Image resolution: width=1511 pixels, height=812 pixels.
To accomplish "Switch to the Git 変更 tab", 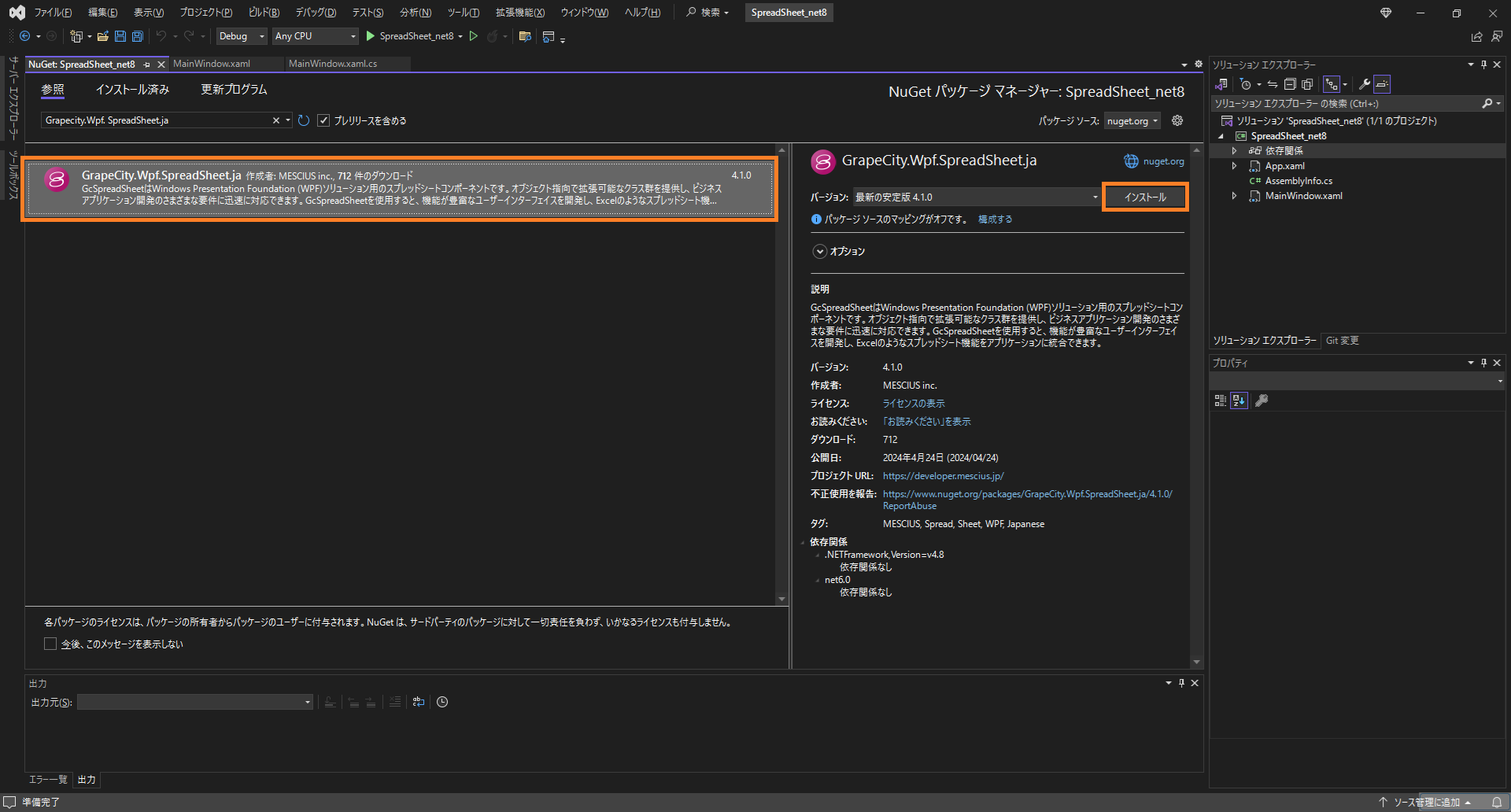I will [1342, 341].
